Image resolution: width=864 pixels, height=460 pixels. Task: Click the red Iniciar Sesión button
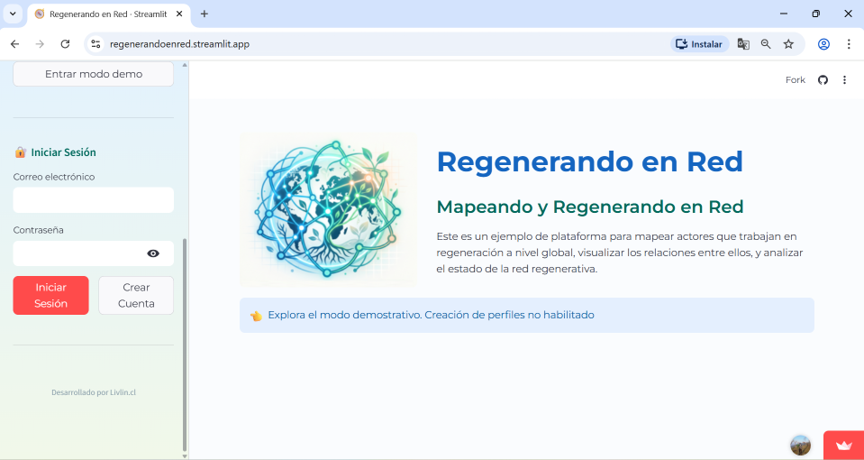coord(51,295)
